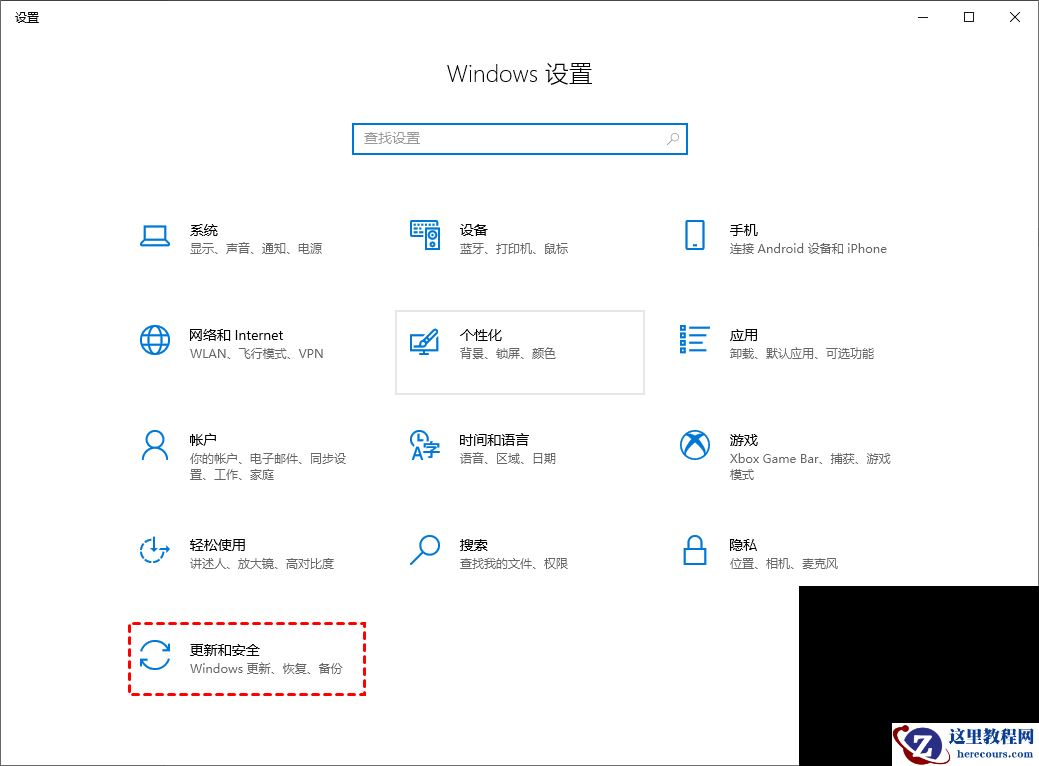Click the 网络和 Internet globe icon
The image size is (1039, 766).
click(x=154, y=341)
